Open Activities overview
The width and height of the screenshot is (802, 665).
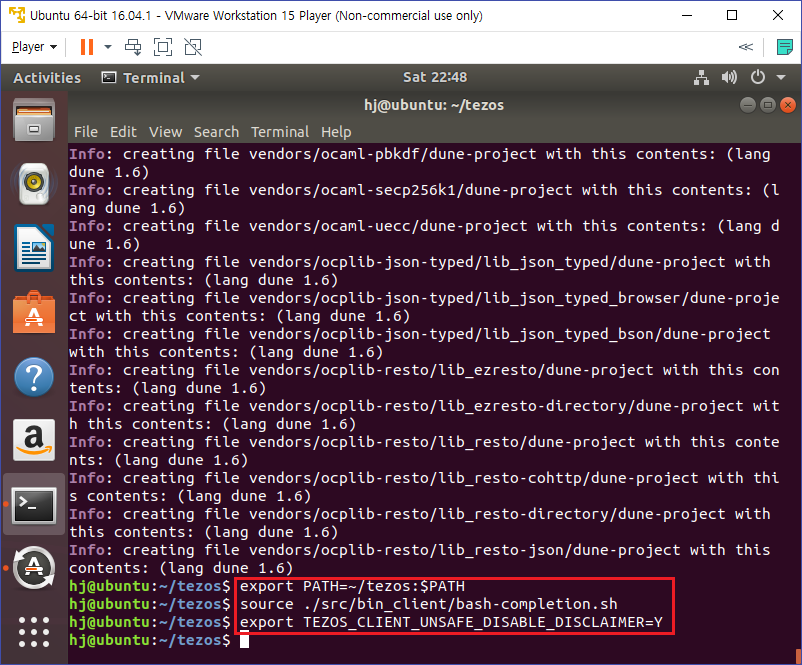tap(47, 78)
